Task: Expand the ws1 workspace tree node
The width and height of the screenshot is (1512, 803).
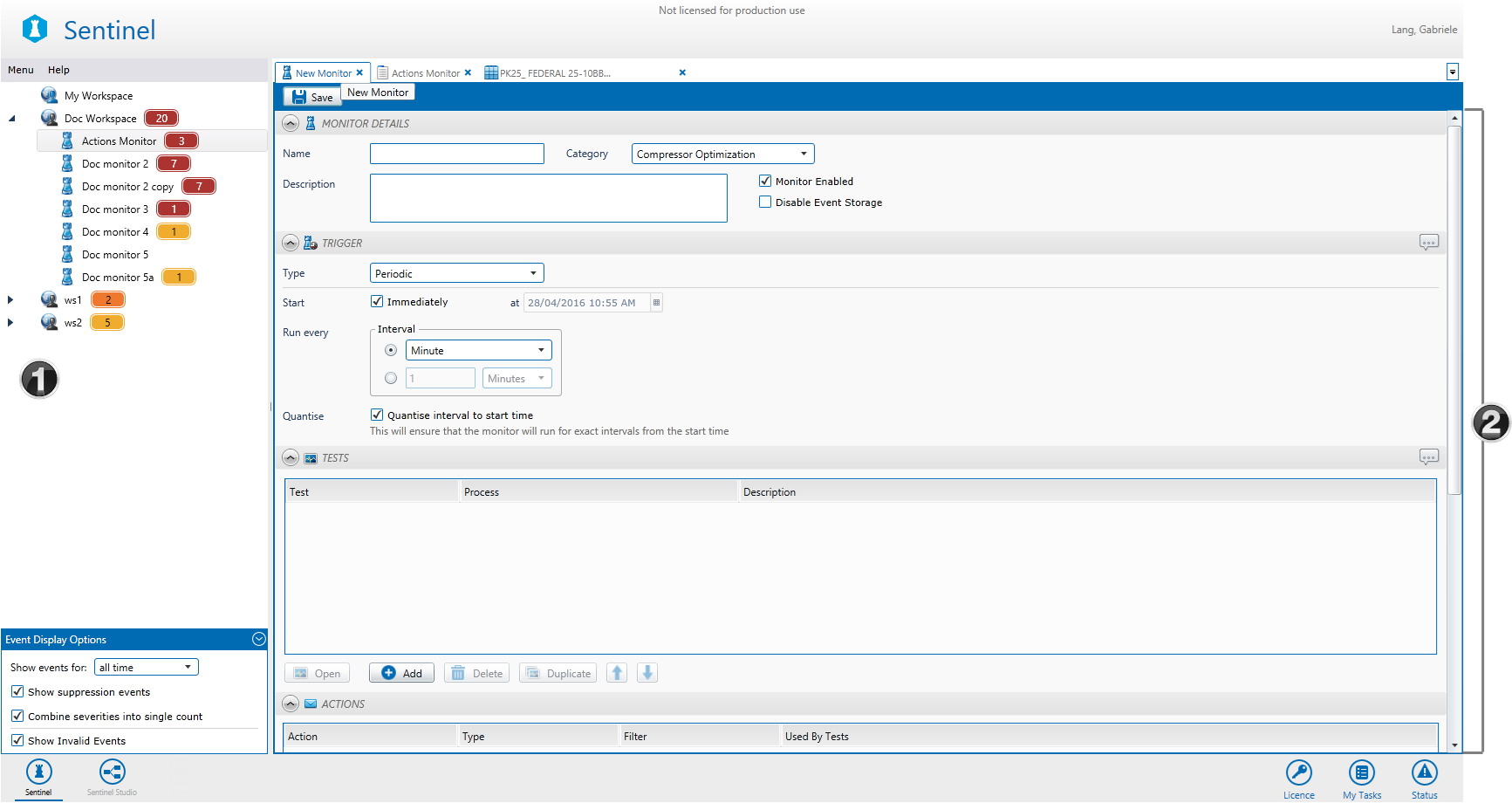Action: [10, 300]
